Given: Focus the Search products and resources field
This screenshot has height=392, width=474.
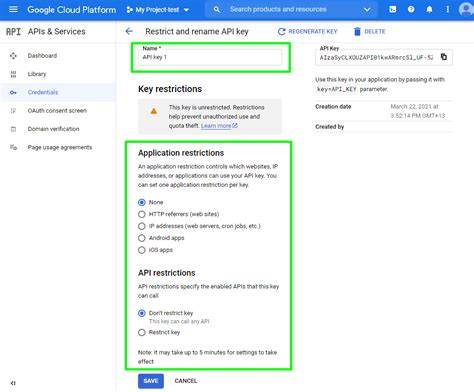Looking at the screenshot, I should (x=290, y=10).
